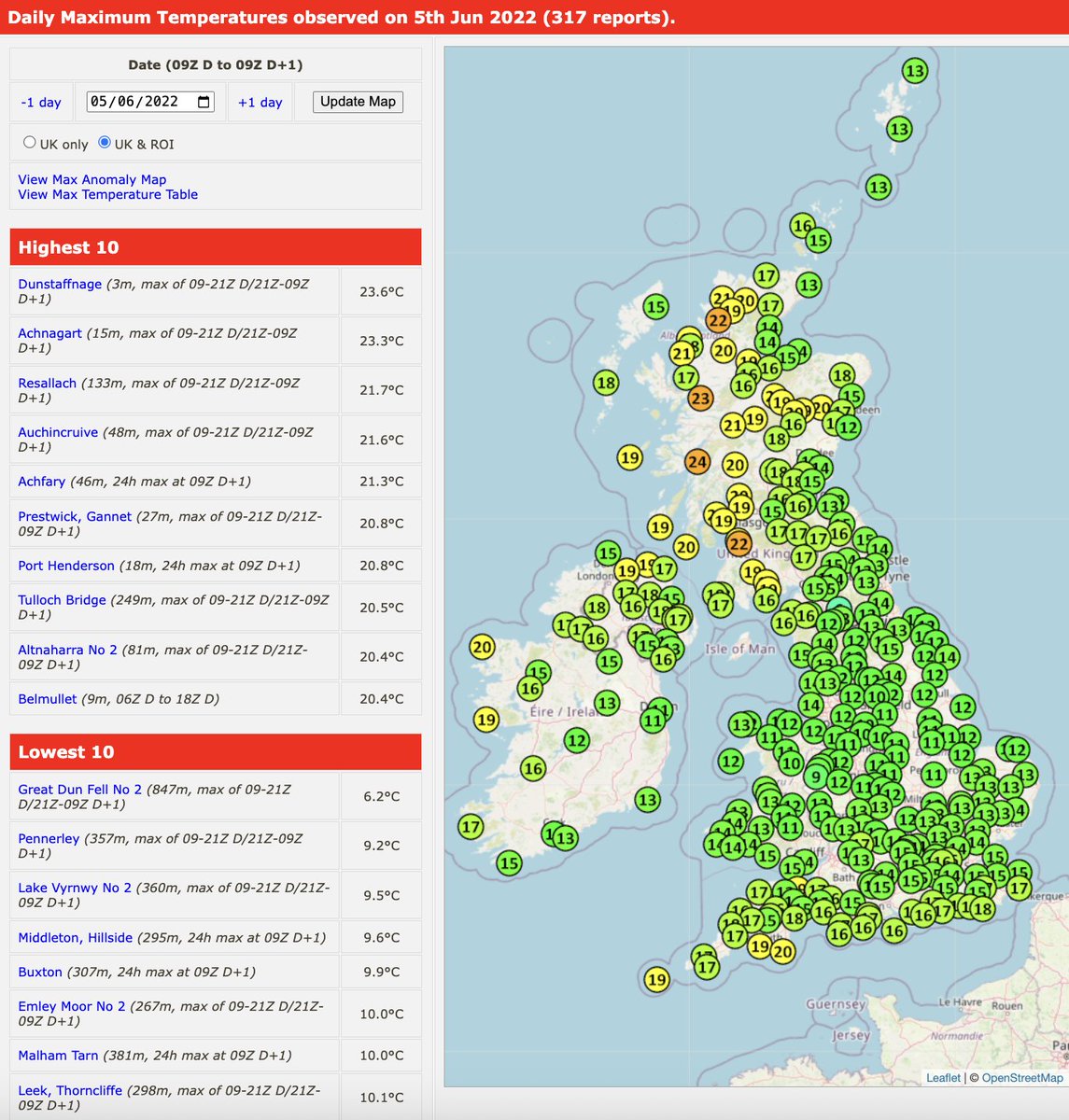The width and height of the screenshot is (1069, 1120).
Task: Click the 23.6°C value for Dunstaffnage
Action: pyautogui.click(x=382, y=291)
